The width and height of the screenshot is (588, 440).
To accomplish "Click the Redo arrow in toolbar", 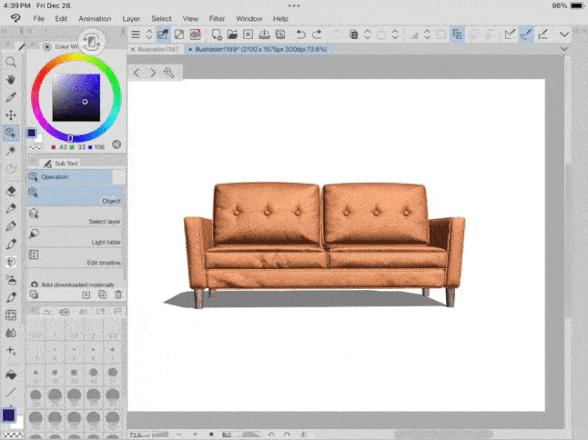I will 317,35.
